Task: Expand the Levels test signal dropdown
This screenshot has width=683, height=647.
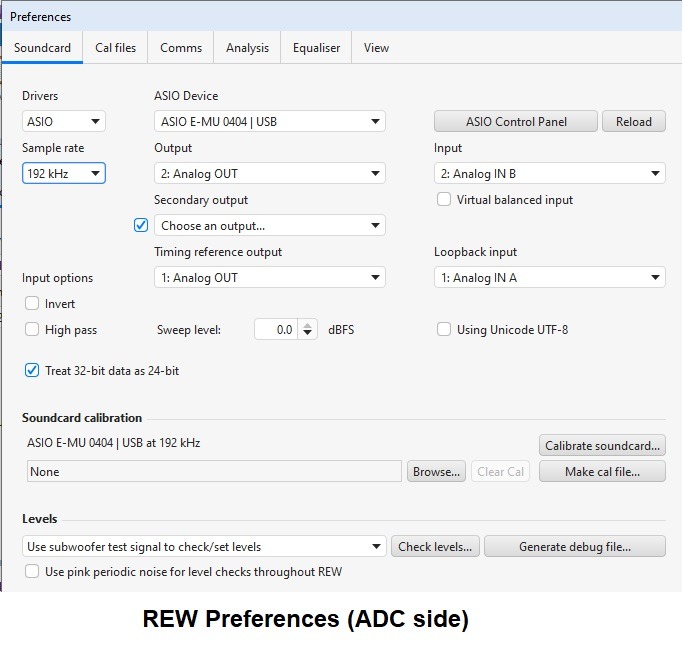Action: pyautogui.click(x=204, y=546)
